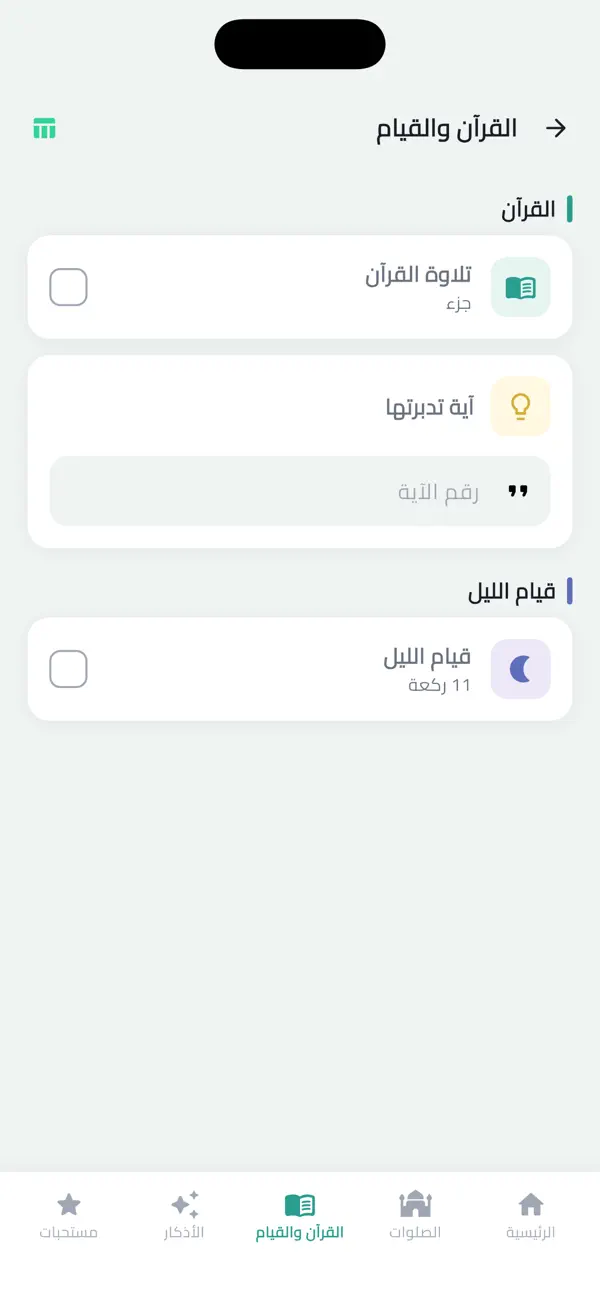Go back using the top arrow
Viewport: 600px width, 1300px height.
[557, 128]
